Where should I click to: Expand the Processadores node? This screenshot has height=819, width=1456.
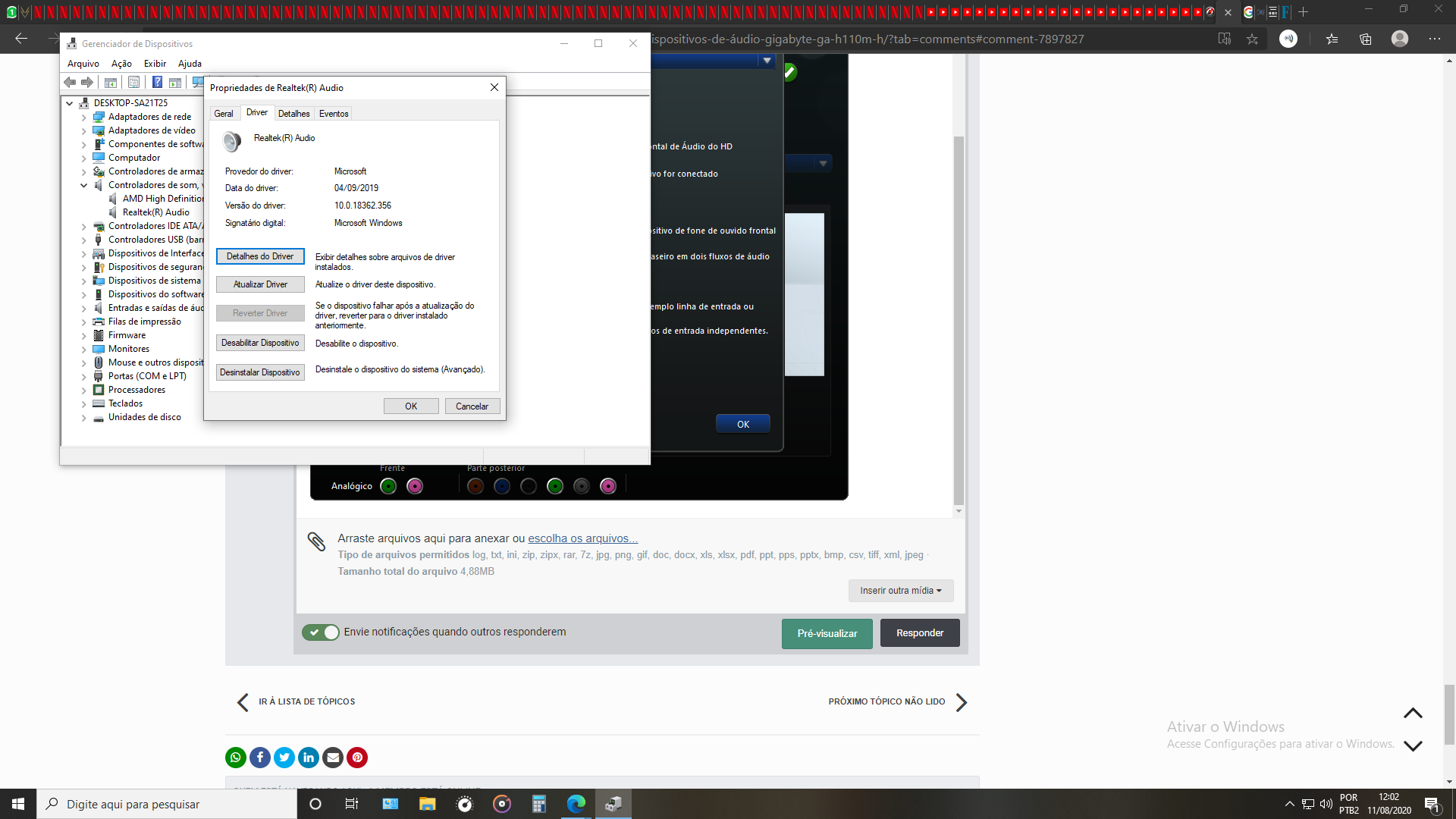point(84,390)
